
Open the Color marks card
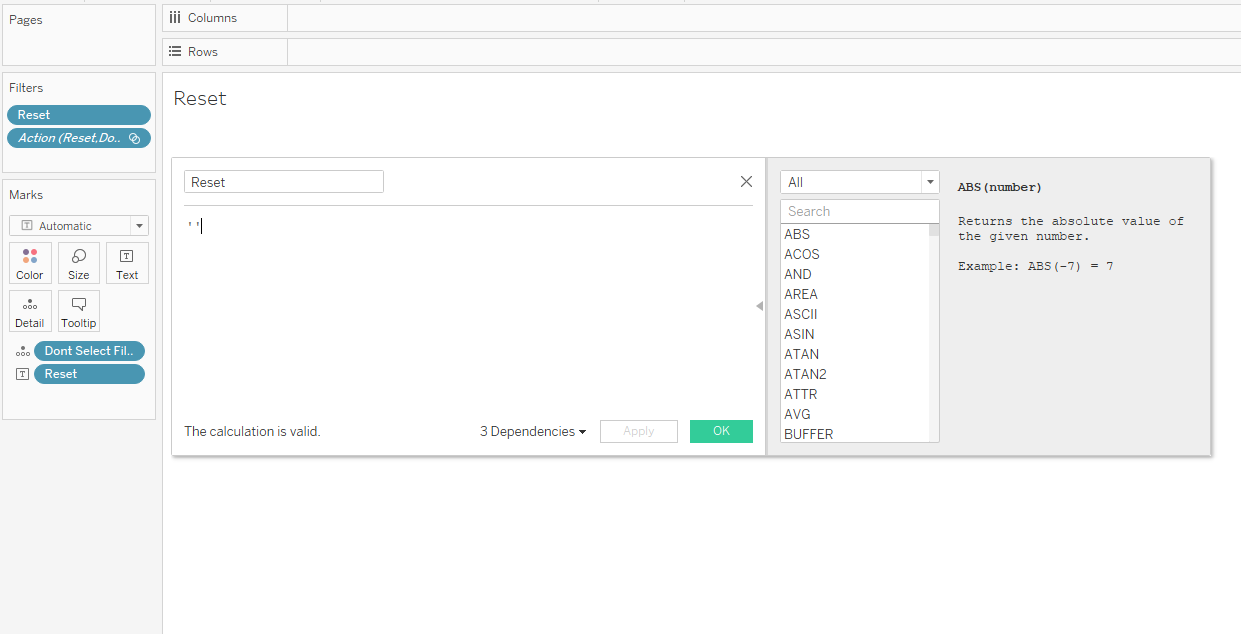coord(30,263)
